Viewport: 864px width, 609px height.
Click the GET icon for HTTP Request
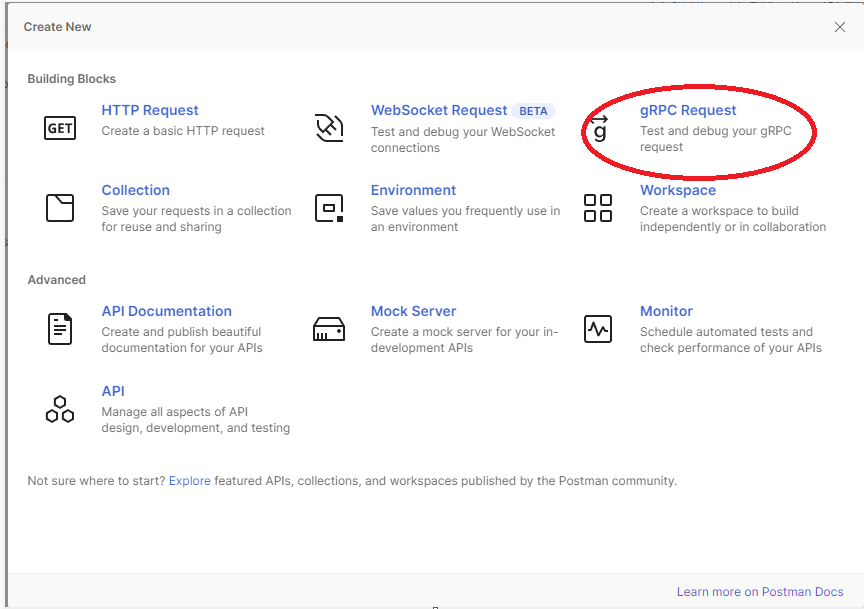point(60,128)
